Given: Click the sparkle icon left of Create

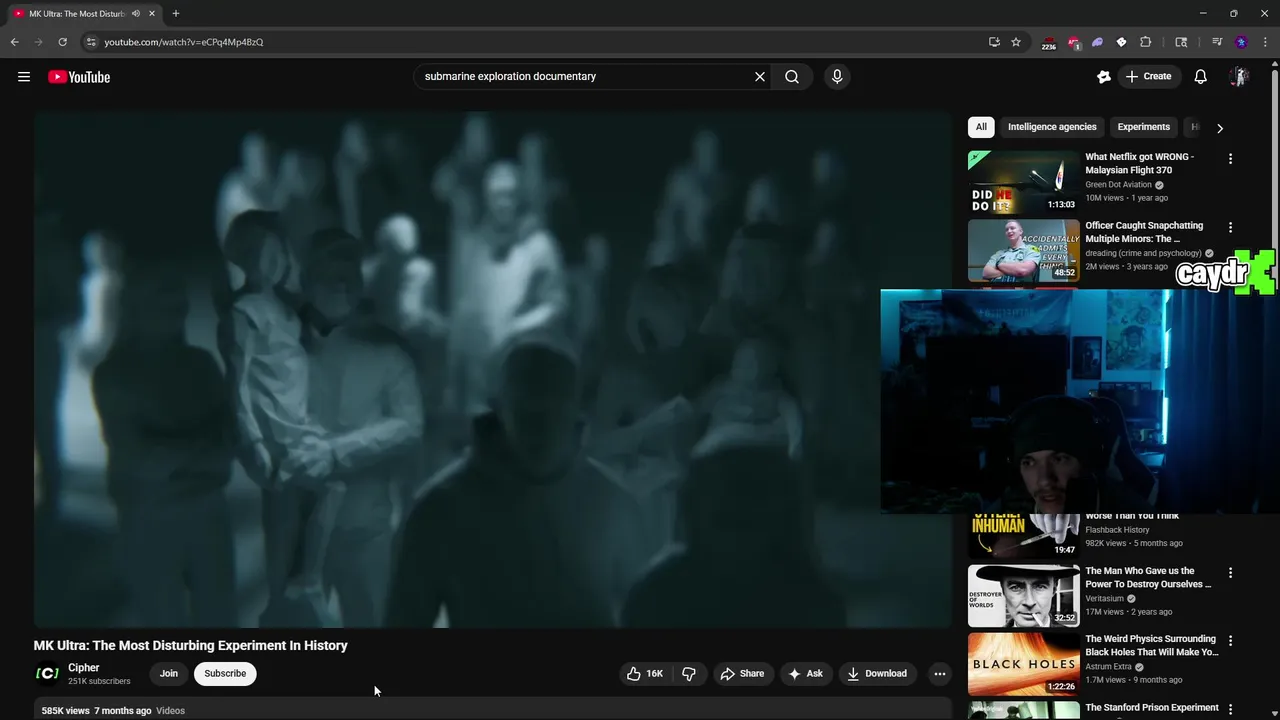Looking at the screenshot, I should pos(1104,77).
